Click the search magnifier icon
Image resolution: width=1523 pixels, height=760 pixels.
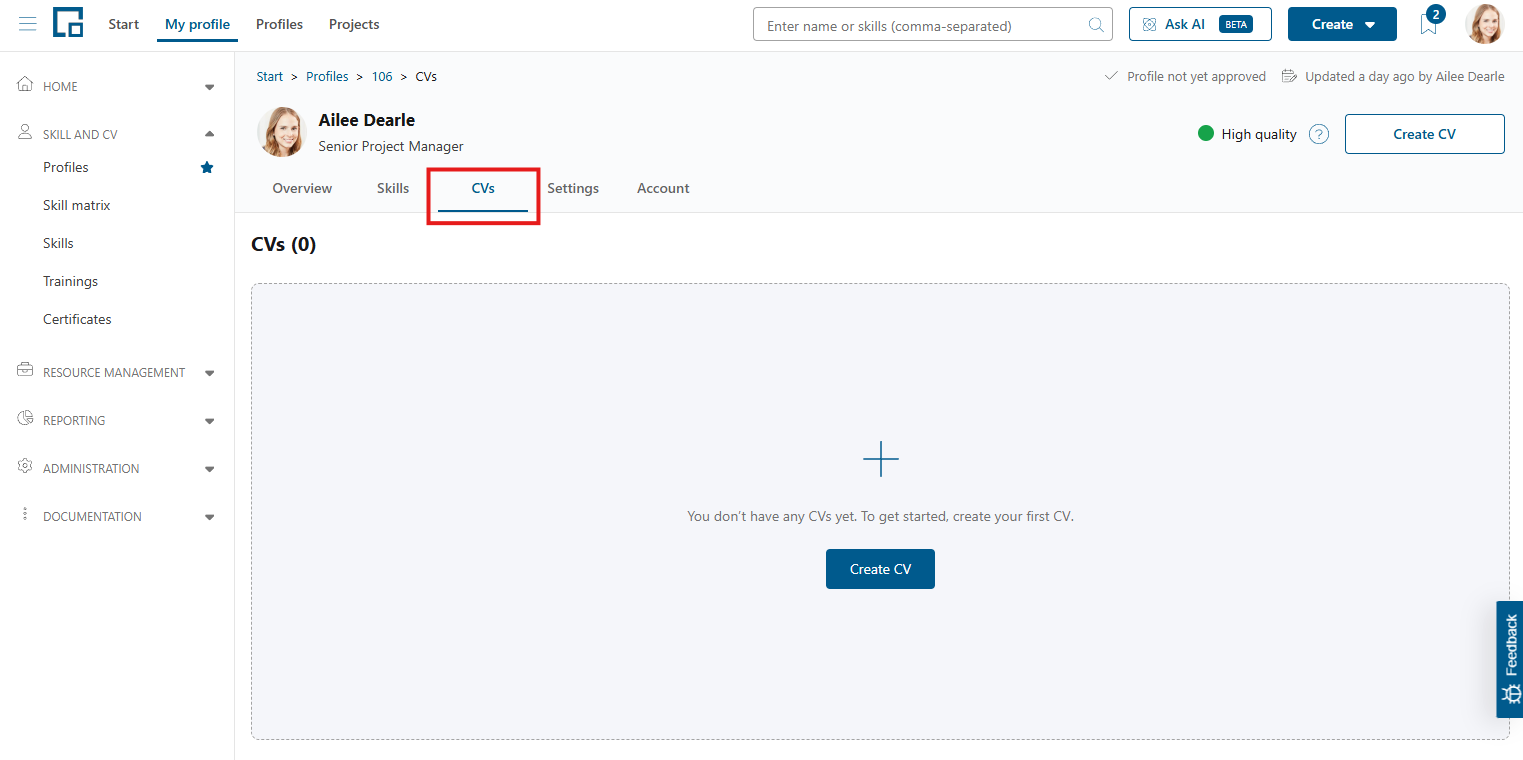pos(1096,25)
